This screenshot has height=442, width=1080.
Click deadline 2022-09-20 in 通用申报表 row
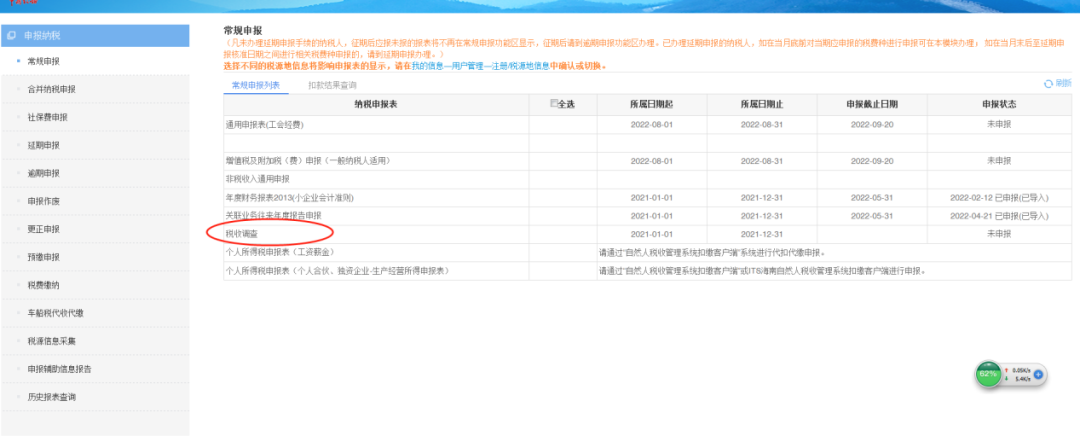(872, 125)
